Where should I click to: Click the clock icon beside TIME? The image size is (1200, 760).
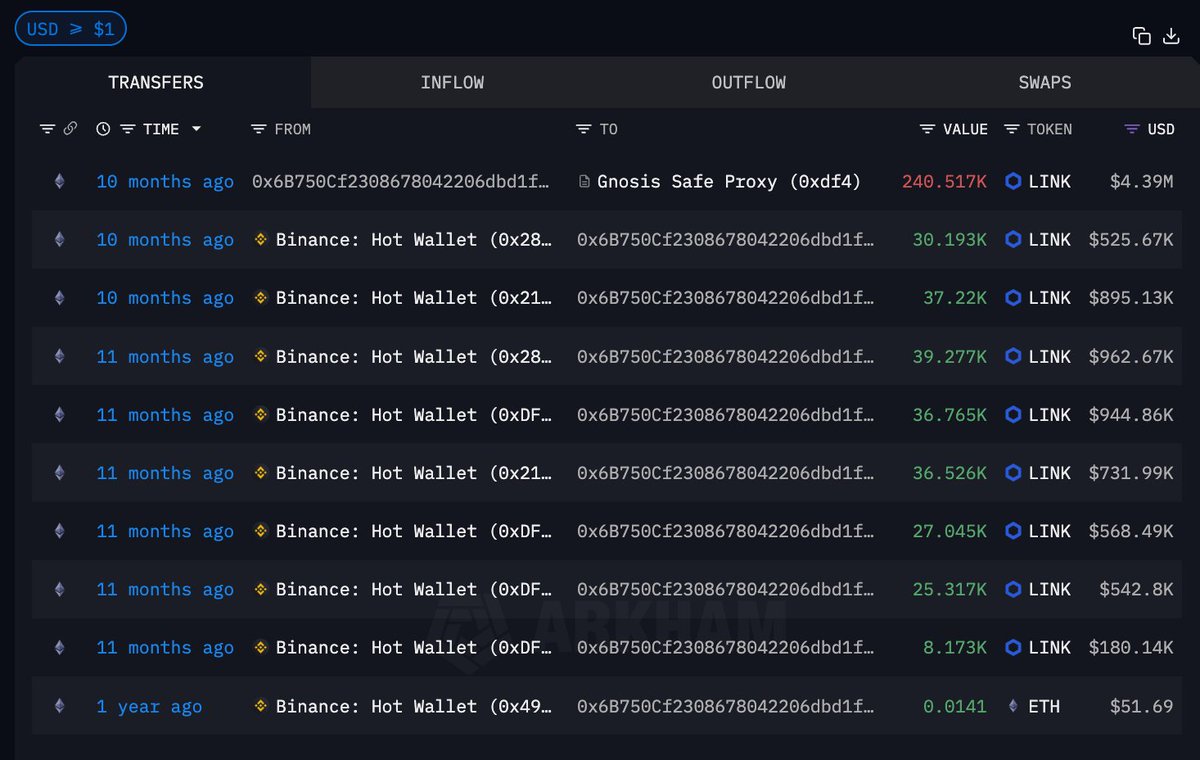click(103, 129)
